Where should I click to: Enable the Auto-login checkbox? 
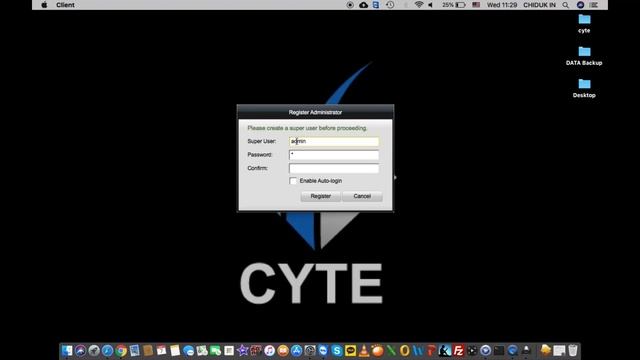click(x=293, y=180)
